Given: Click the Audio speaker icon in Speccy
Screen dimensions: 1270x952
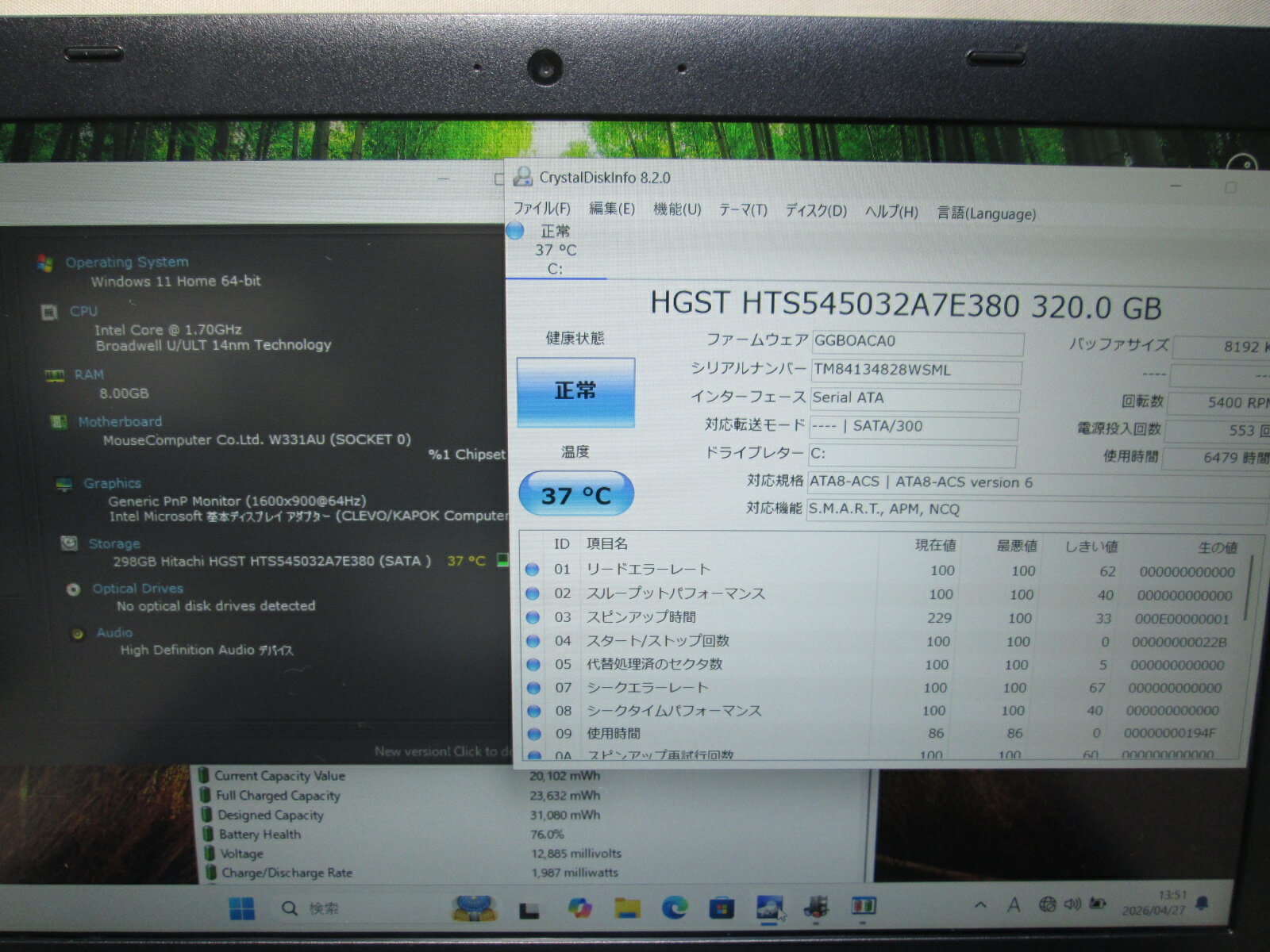Looking at the screenshot, I should point(78,633).
